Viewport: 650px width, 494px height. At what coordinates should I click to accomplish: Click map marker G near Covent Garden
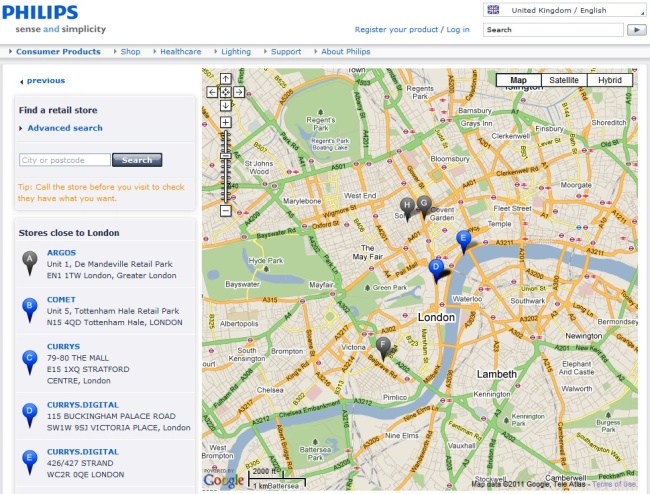pos(424,207)
